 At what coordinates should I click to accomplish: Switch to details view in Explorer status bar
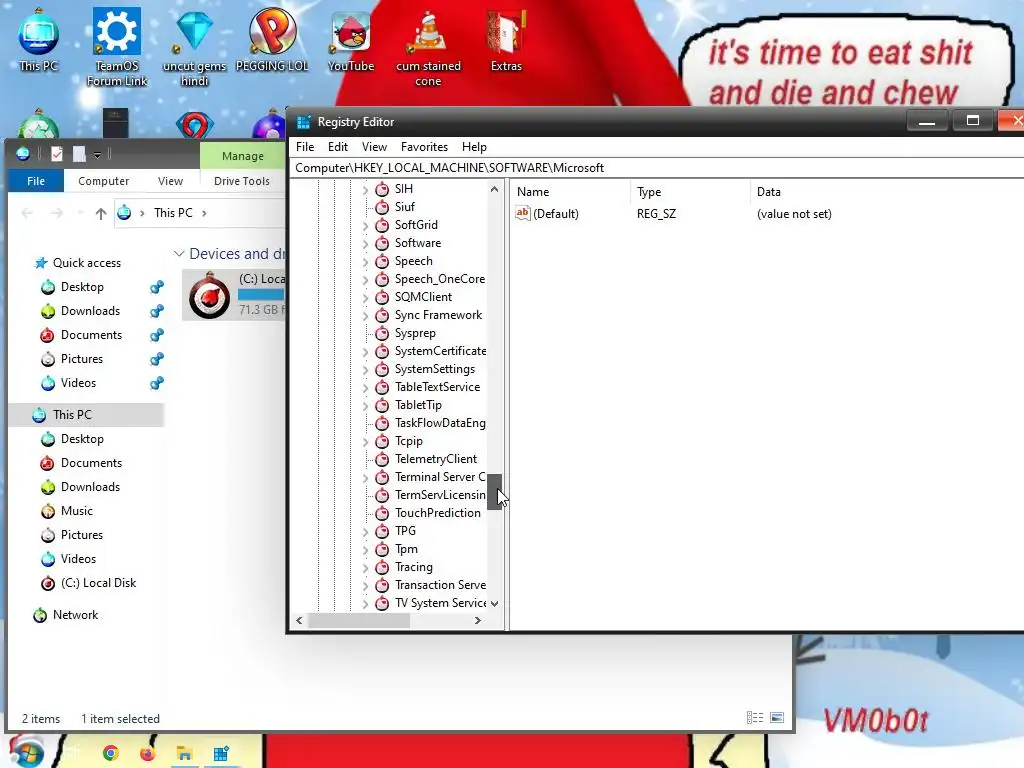coord(755,718)
